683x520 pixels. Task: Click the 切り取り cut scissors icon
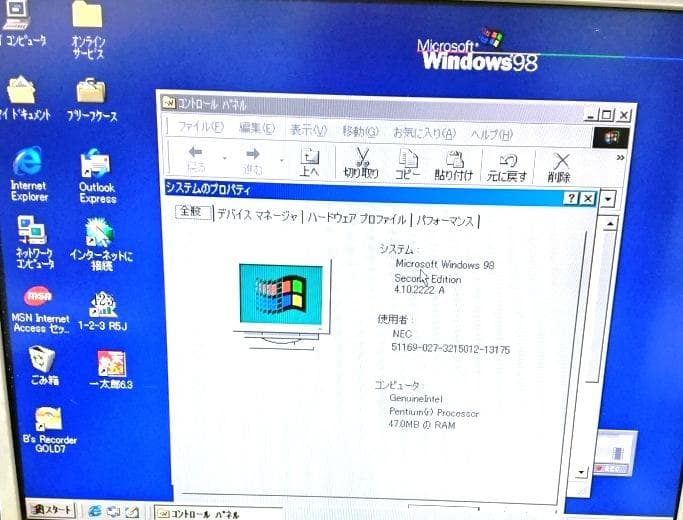coord(362,163)
